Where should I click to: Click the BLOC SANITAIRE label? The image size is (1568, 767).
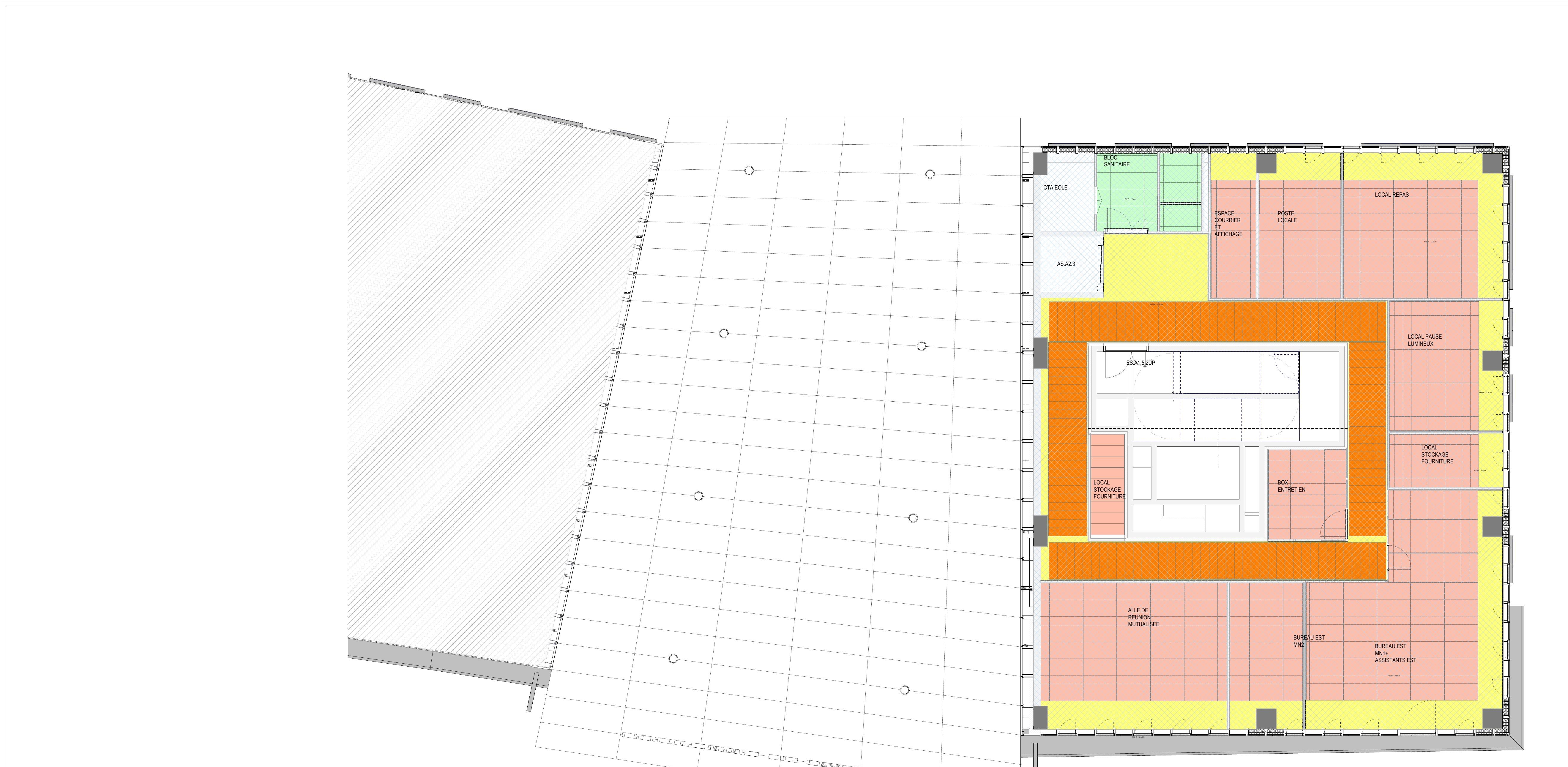1116,161
